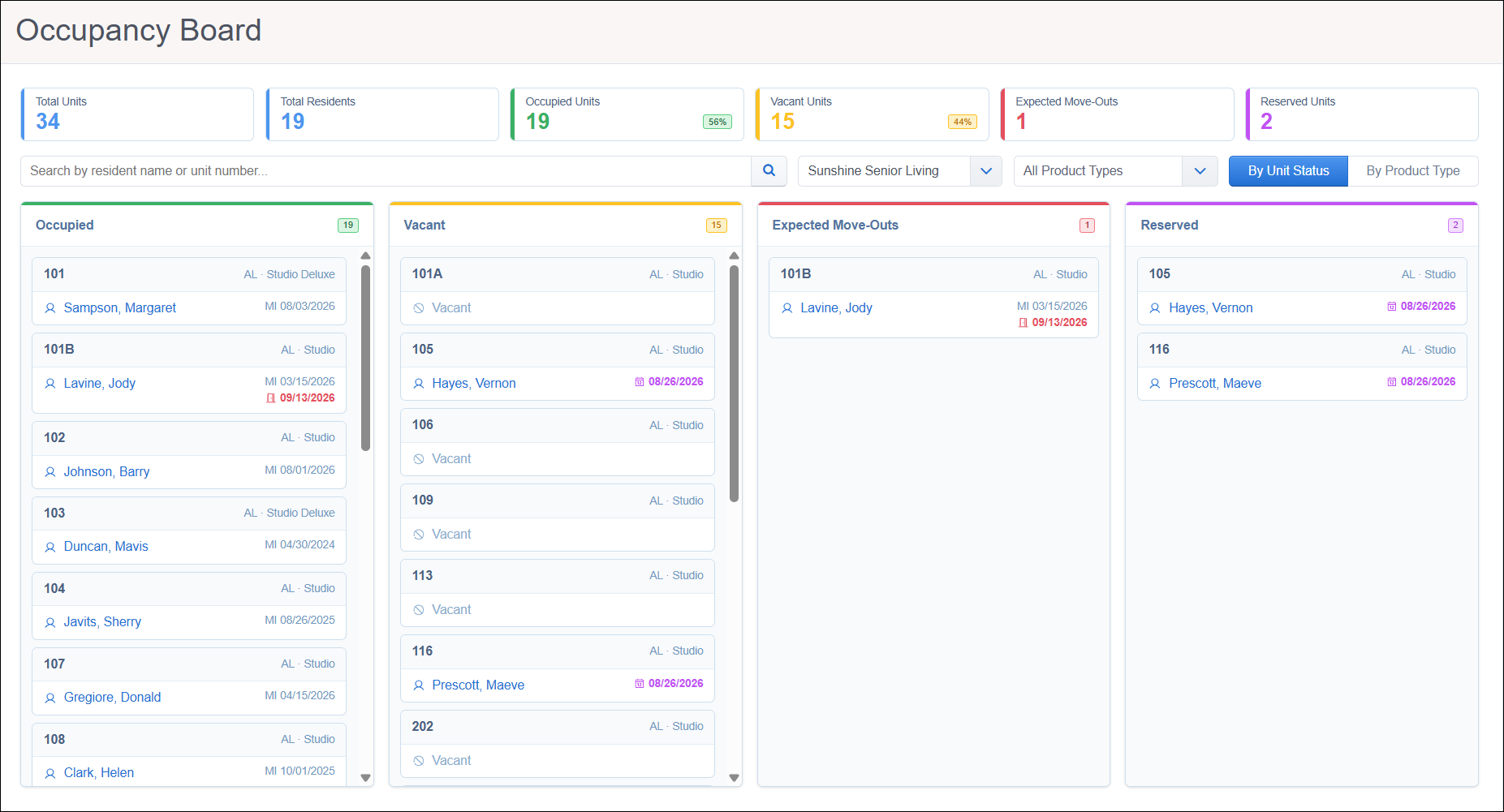Click the vacant icon in unit 109
This screenshot has height=812, width=1504.
(419, 535)
